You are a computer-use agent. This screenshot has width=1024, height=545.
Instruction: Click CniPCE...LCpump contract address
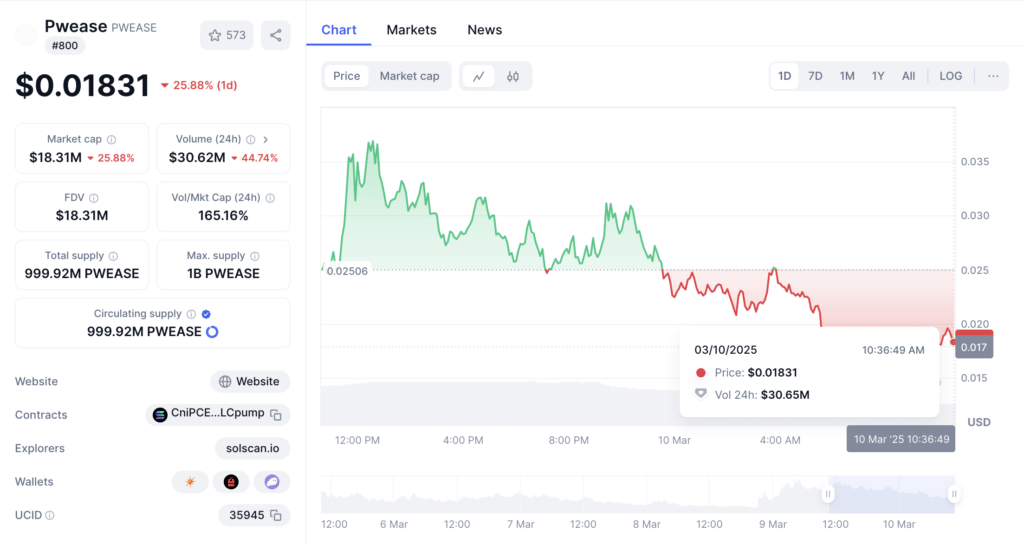pos(217,413)
